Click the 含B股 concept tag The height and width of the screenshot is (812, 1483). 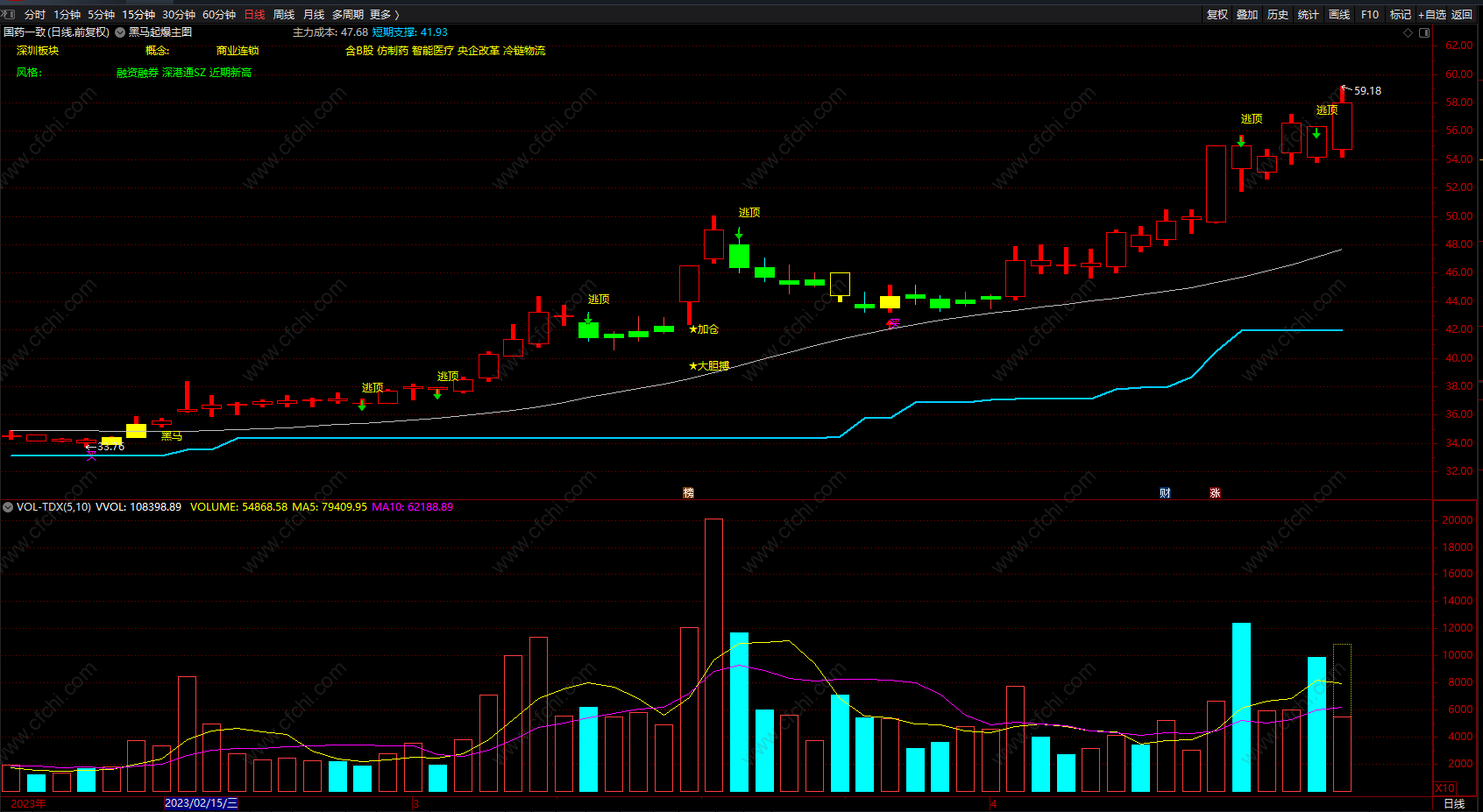click(x=359, y=51)
